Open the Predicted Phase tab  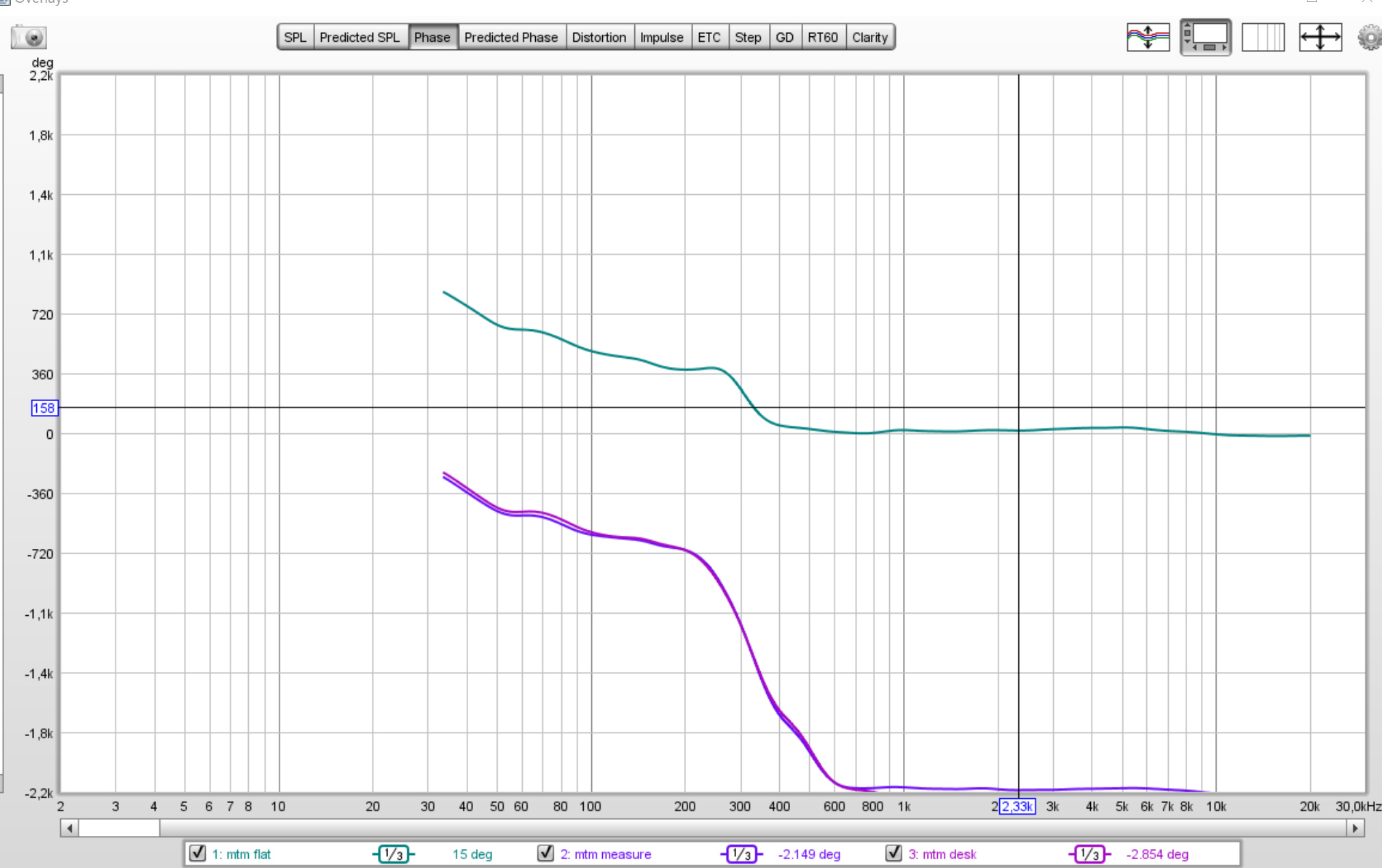pos(511,37)
